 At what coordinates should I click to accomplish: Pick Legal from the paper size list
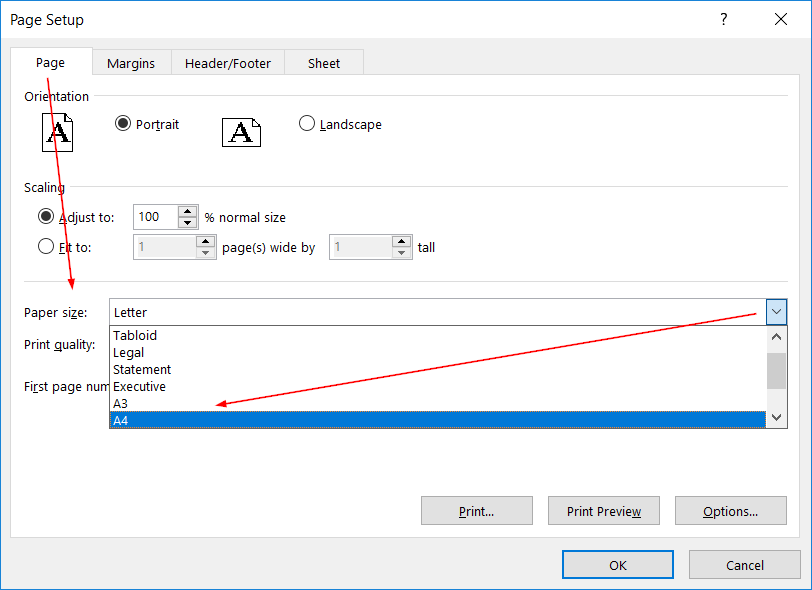(x=436, y=353)
